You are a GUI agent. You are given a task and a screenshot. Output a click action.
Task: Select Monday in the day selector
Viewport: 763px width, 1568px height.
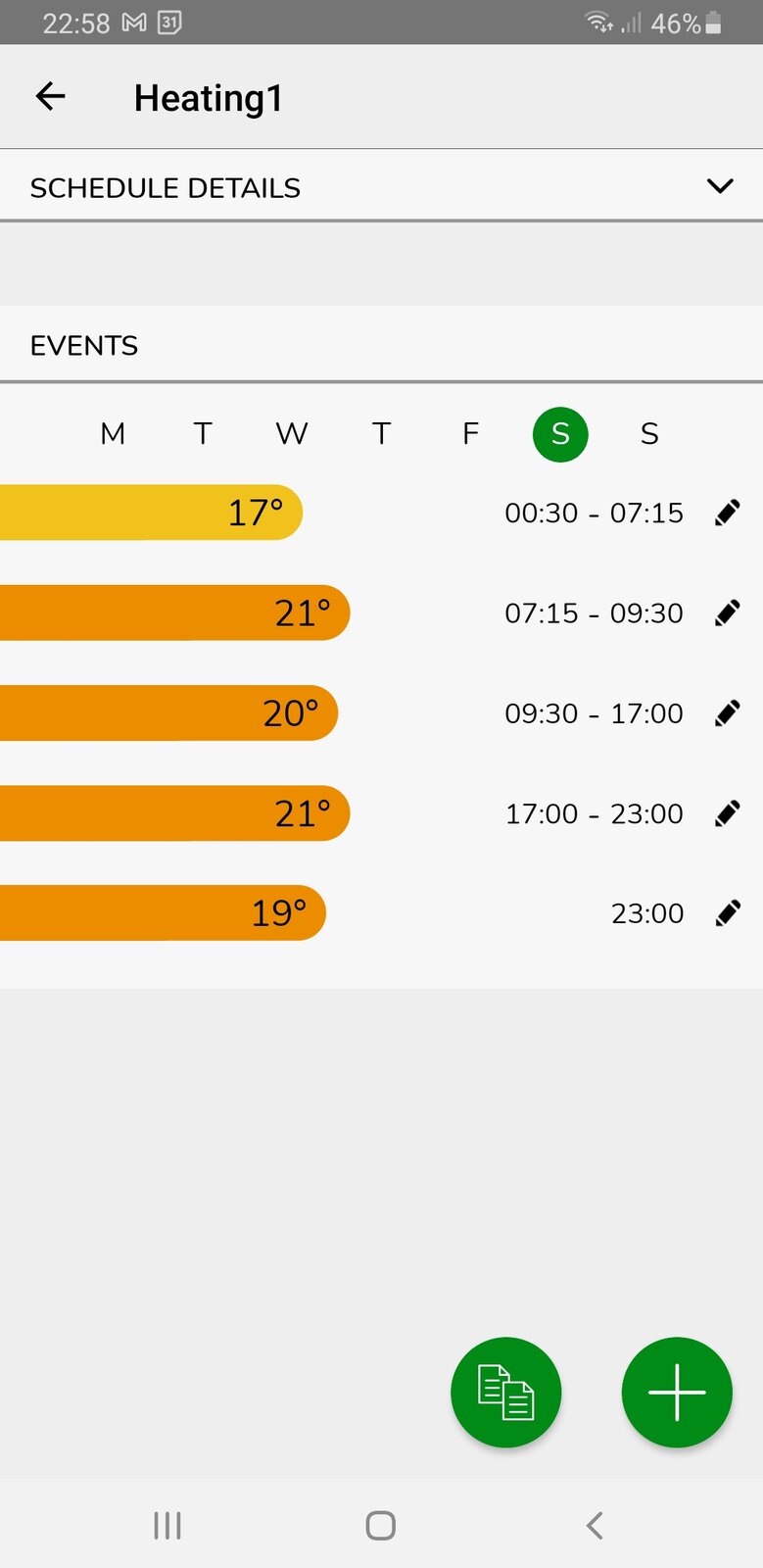point(113,433)
